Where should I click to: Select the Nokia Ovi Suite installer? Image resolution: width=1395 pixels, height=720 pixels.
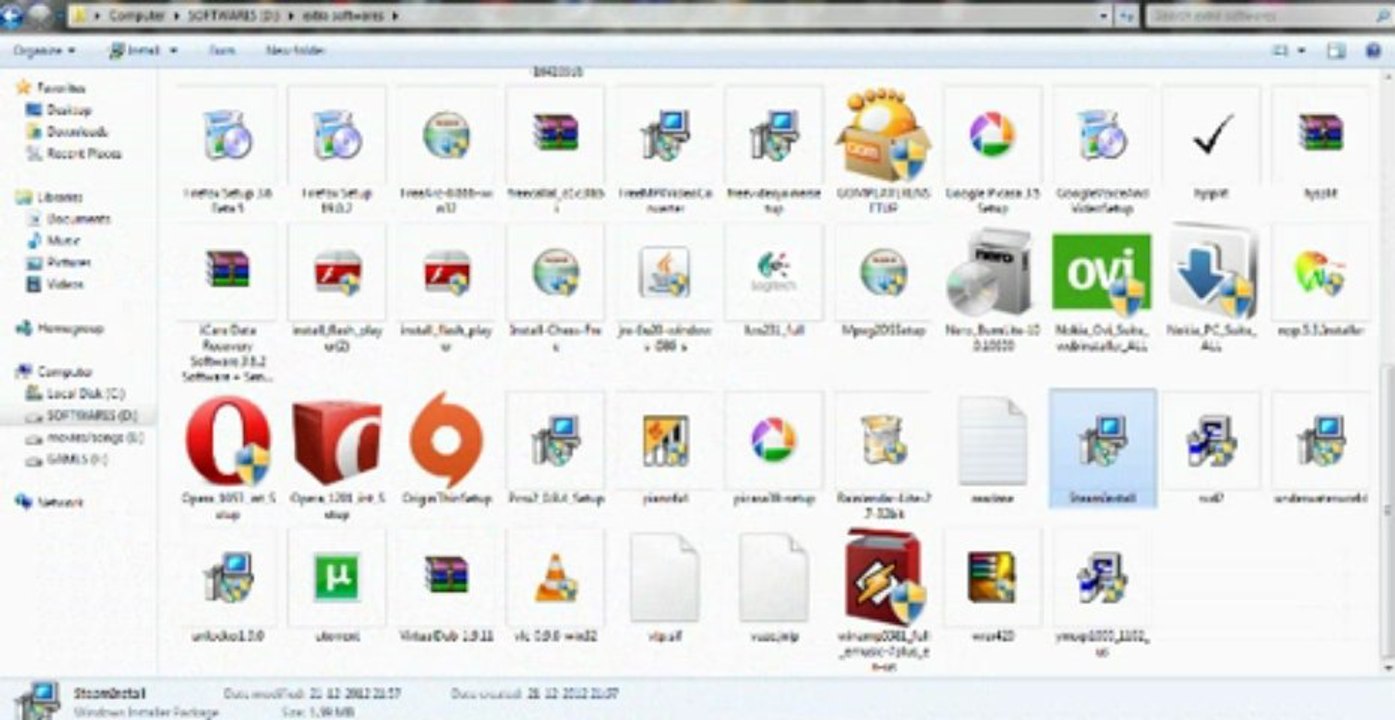pyautogui.click(x=1101, y=271)
